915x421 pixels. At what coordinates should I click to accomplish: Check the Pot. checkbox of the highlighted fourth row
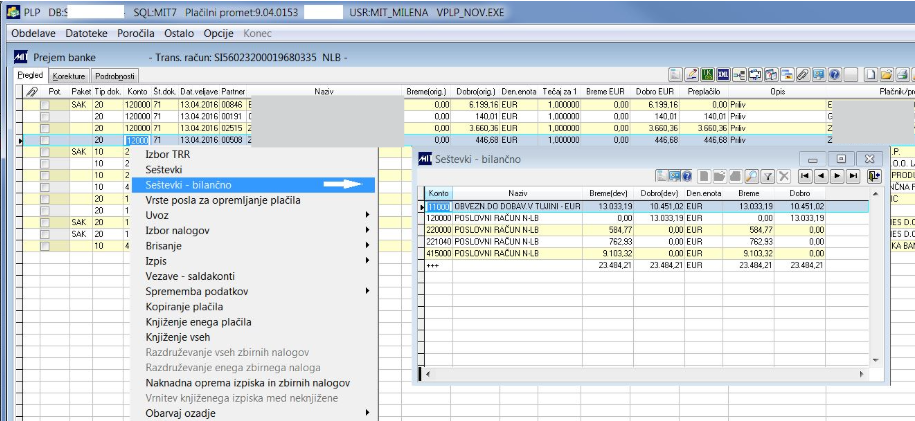44,141
